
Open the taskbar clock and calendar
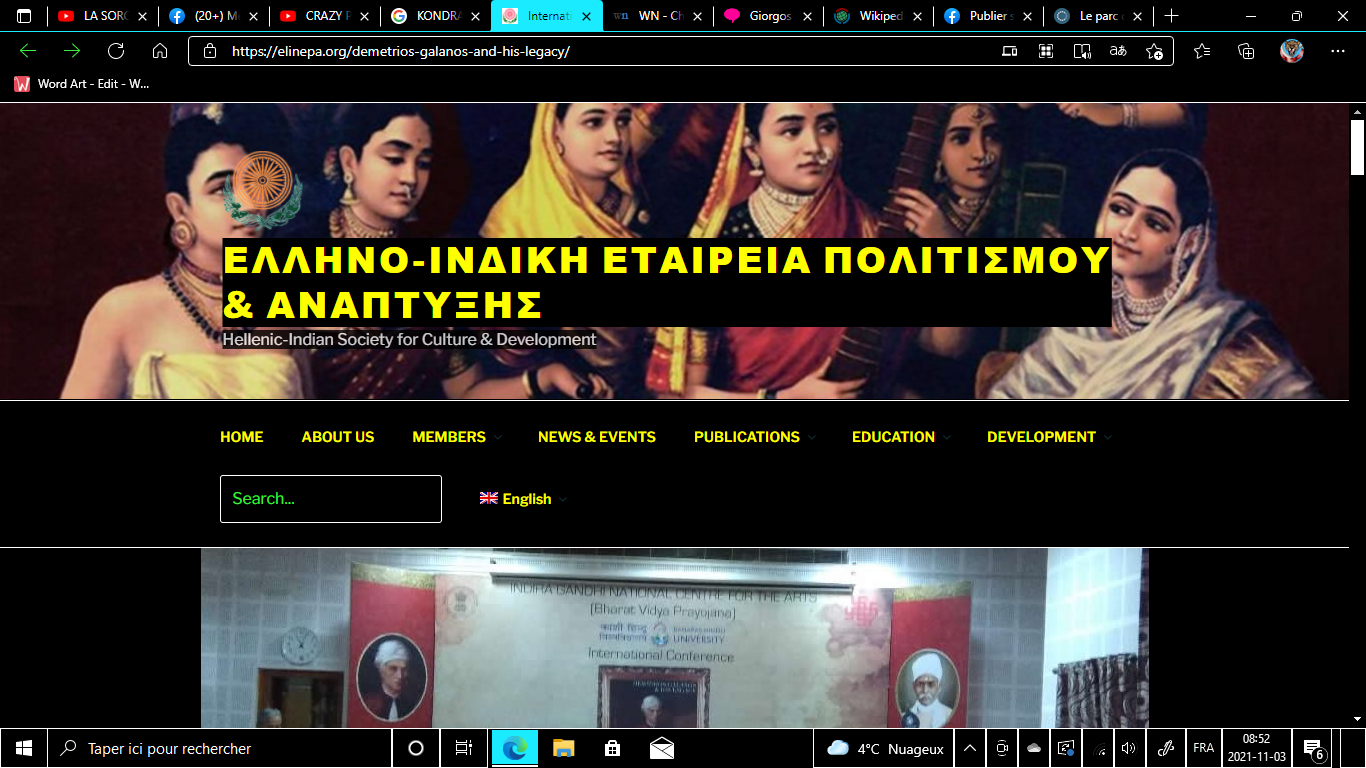click(x=1256, y=748)
